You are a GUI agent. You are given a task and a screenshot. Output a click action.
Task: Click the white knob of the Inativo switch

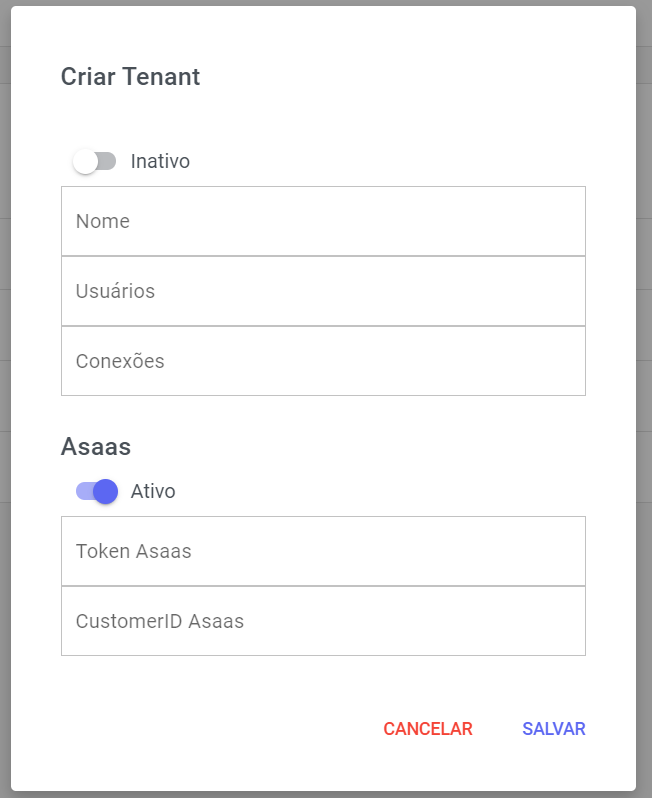(x=86, y=161)
